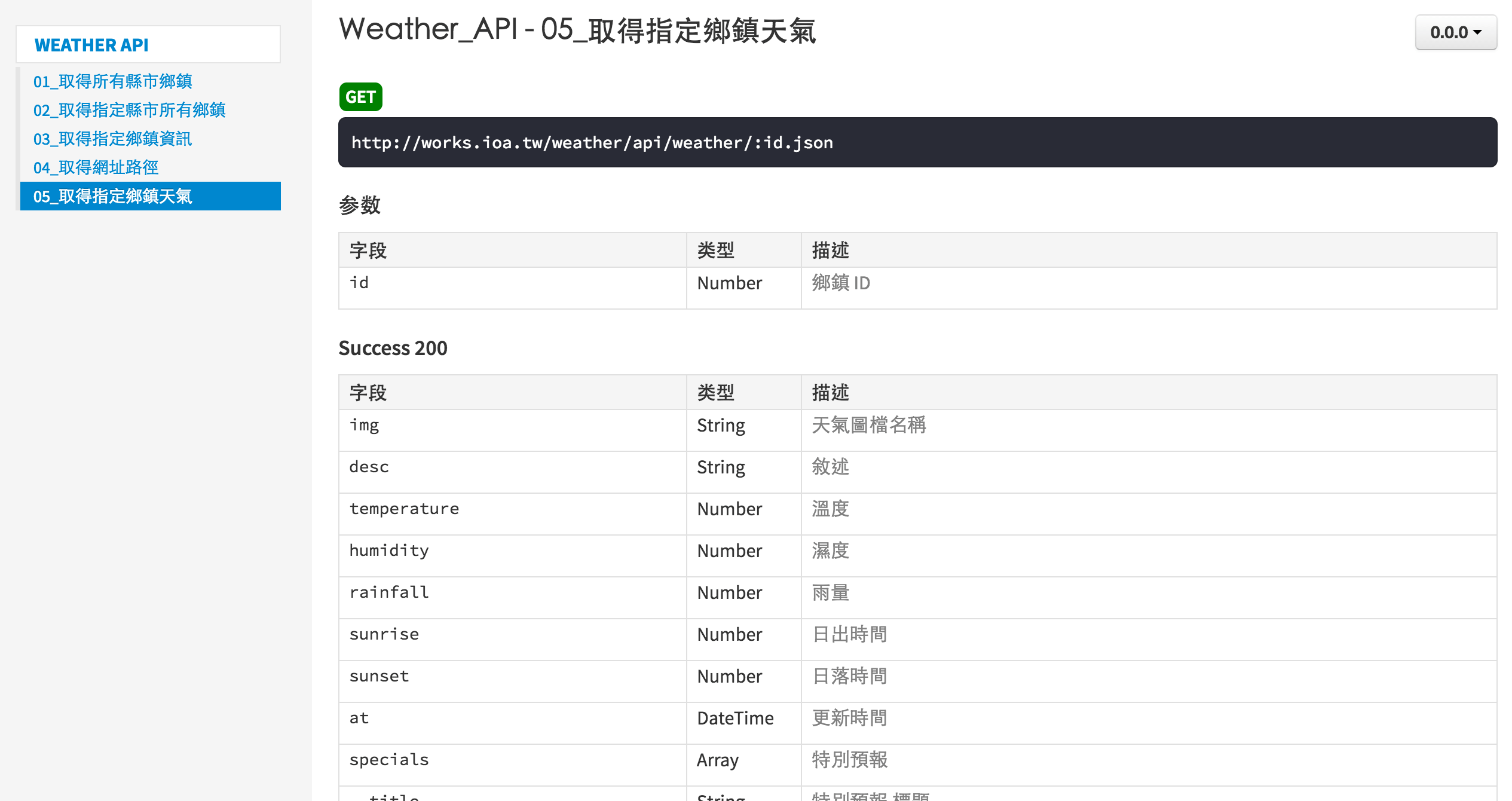Click the rainfall field name
The image size is (1512, 801).
tap(389, 592)
